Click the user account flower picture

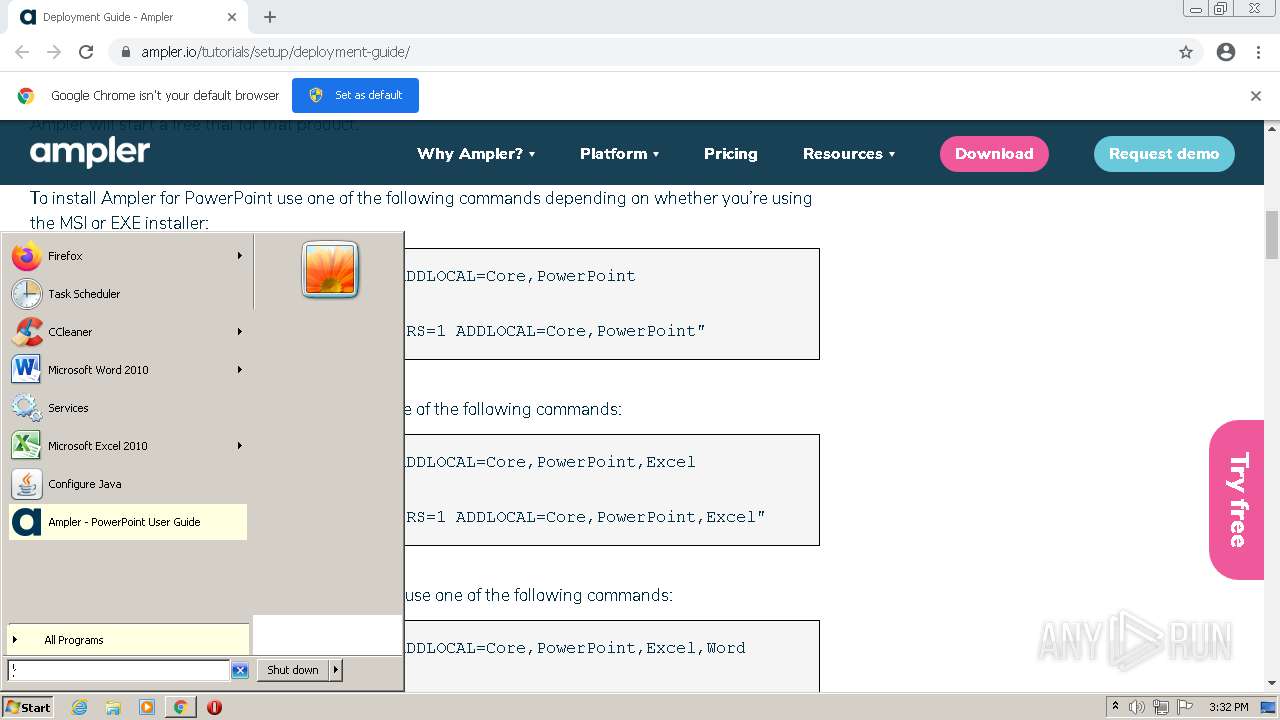(x=330, y=270)
